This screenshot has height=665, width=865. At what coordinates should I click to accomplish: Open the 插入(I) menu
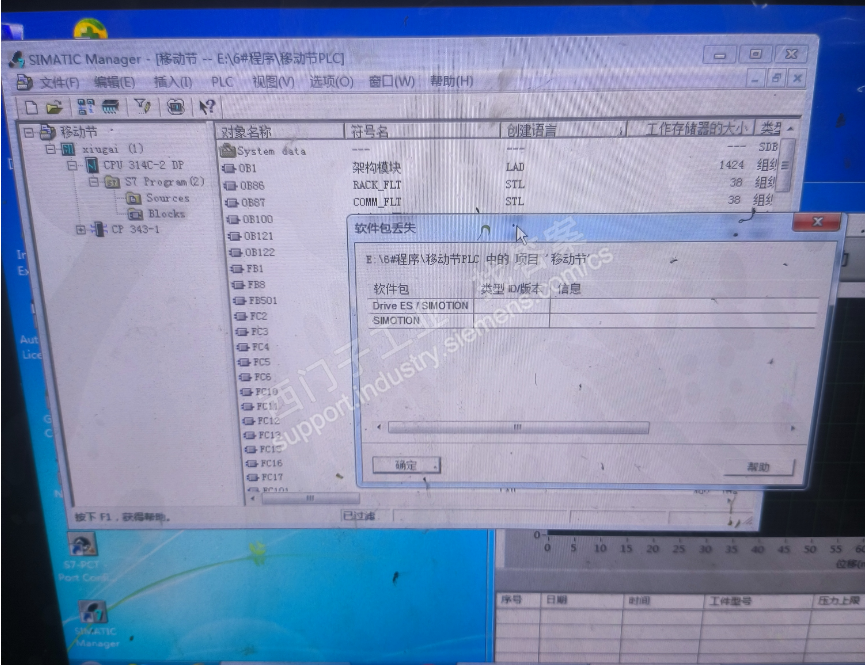173,82
